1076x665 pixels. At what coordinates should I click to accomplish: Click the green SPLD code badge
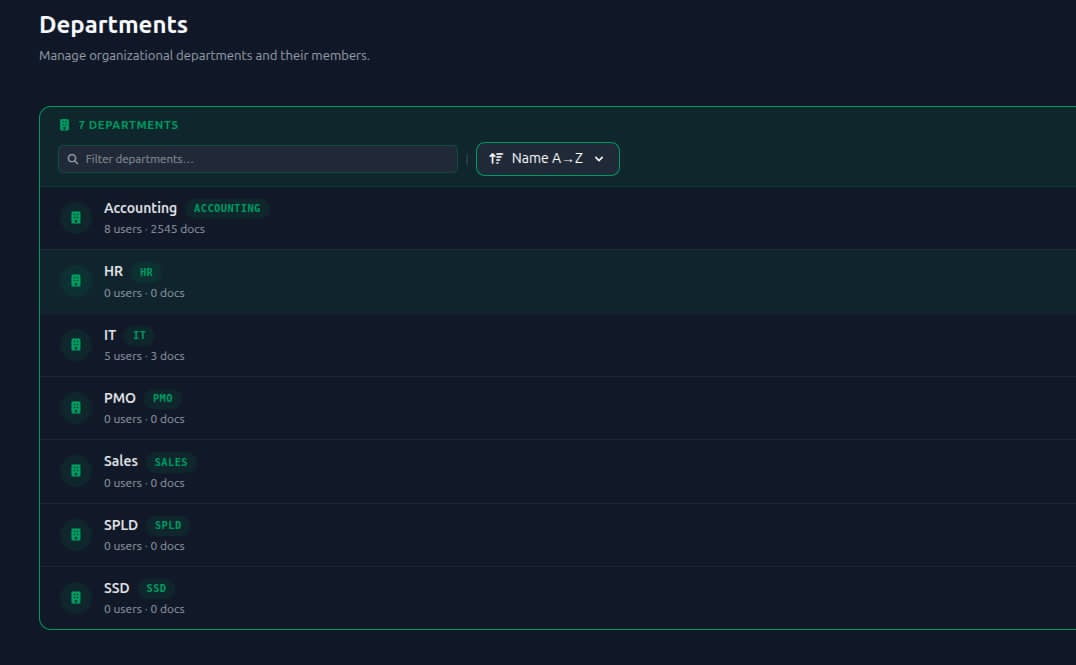168,525
